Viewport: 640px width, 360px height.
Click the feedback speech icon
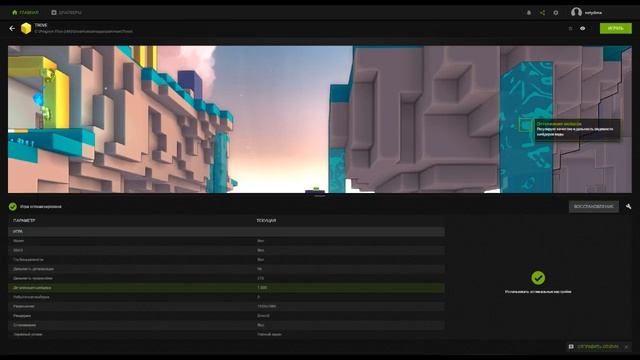(x=571, y=347)
